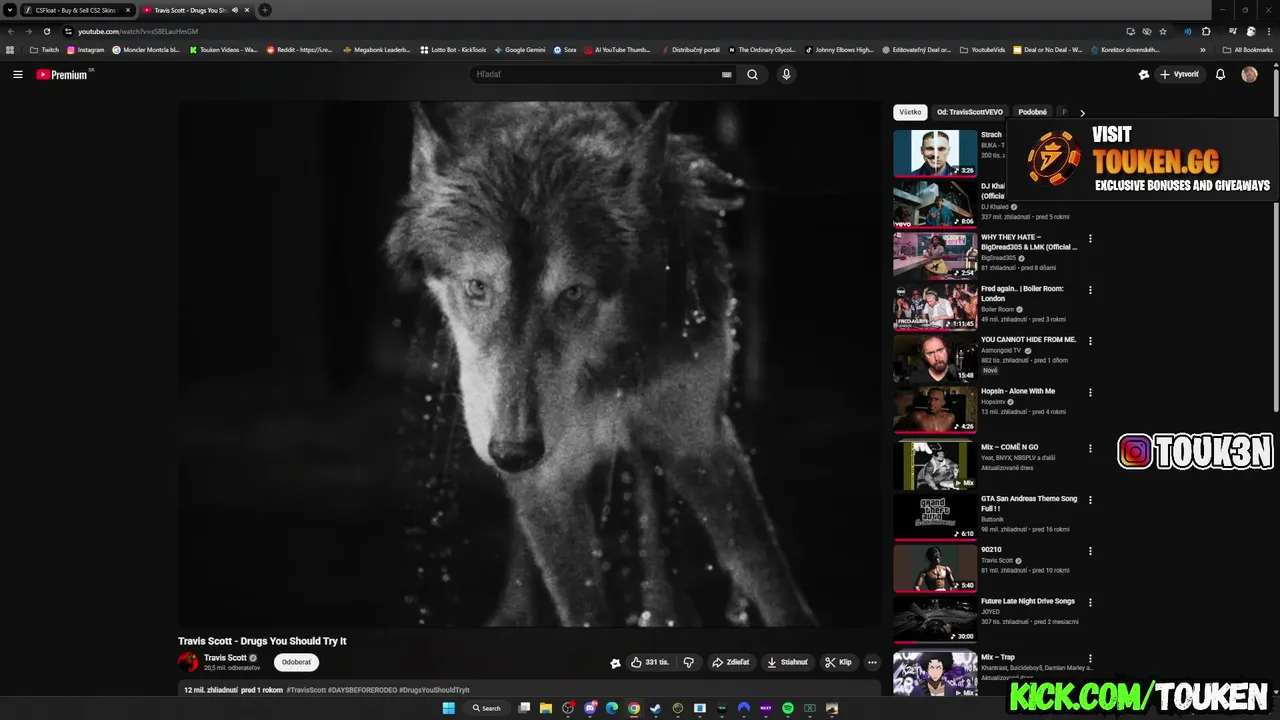This screenshot has height=720, width=1280.
Task: Select the Všetko filter chip
Action: [910, 112]
